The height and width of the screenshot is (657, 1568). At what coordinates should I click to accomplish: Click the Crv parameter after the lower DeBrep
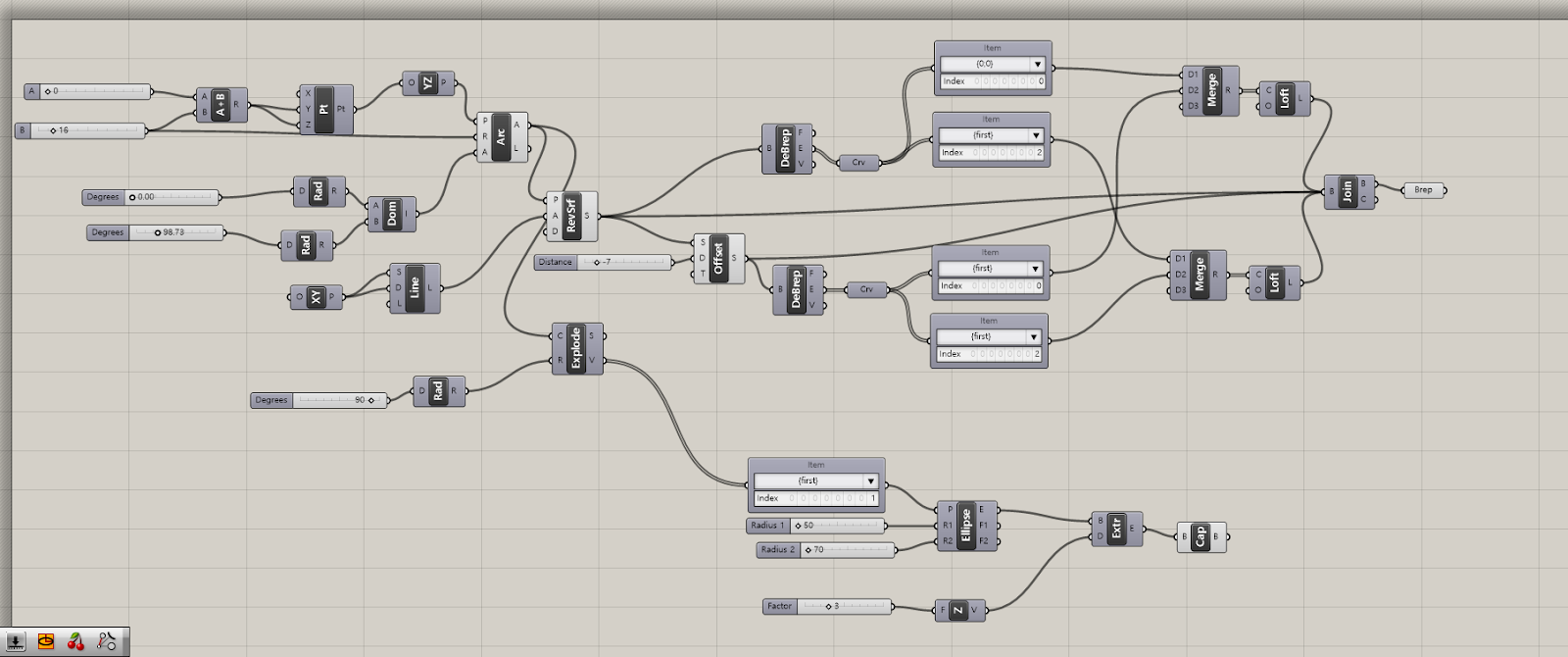(866, 289)
